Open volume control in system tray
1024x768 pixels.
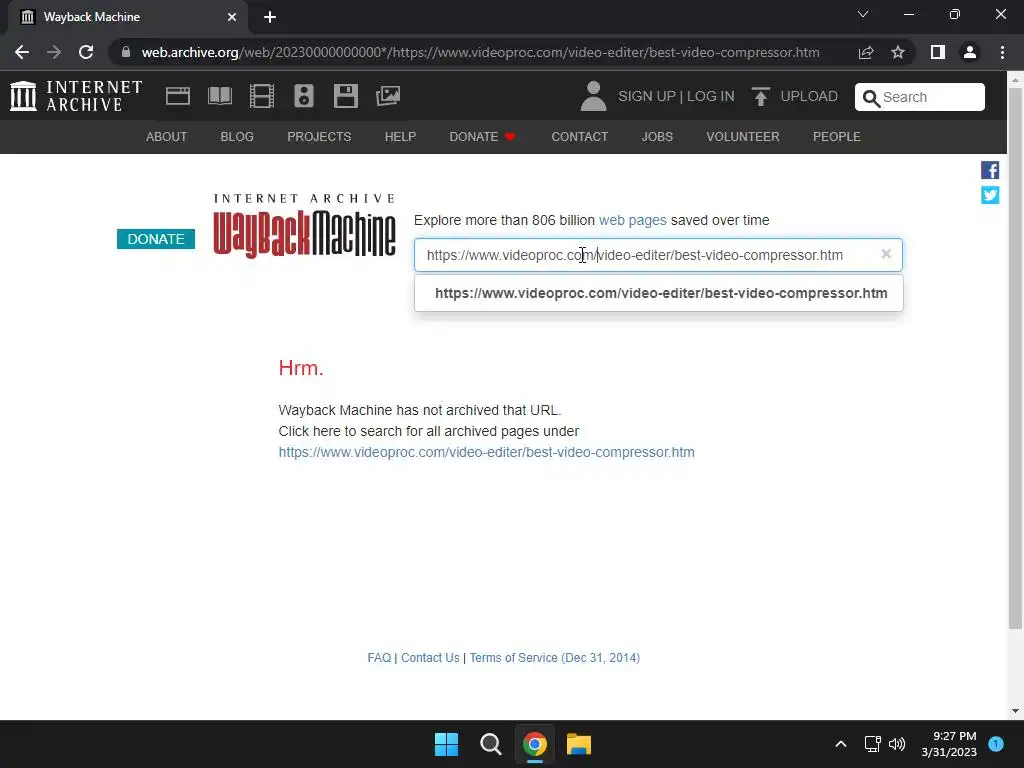coord(897,744)
